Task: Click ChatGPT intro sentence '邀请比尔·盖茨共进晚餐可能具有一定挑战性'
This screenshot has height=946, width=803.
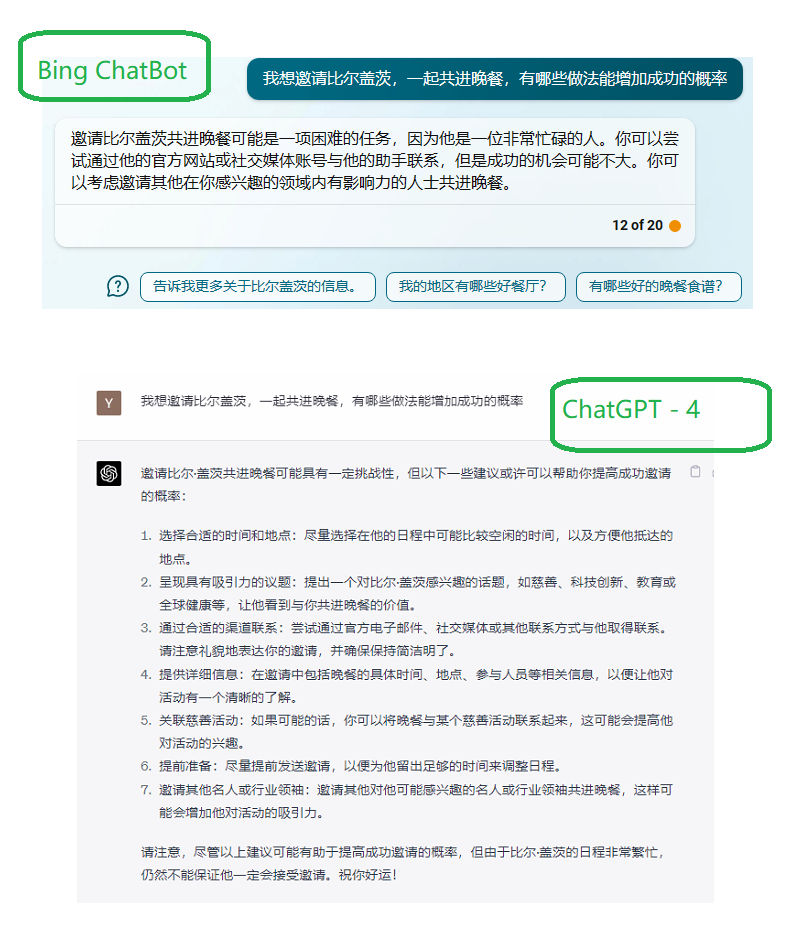Action: (x=267, y=474)
